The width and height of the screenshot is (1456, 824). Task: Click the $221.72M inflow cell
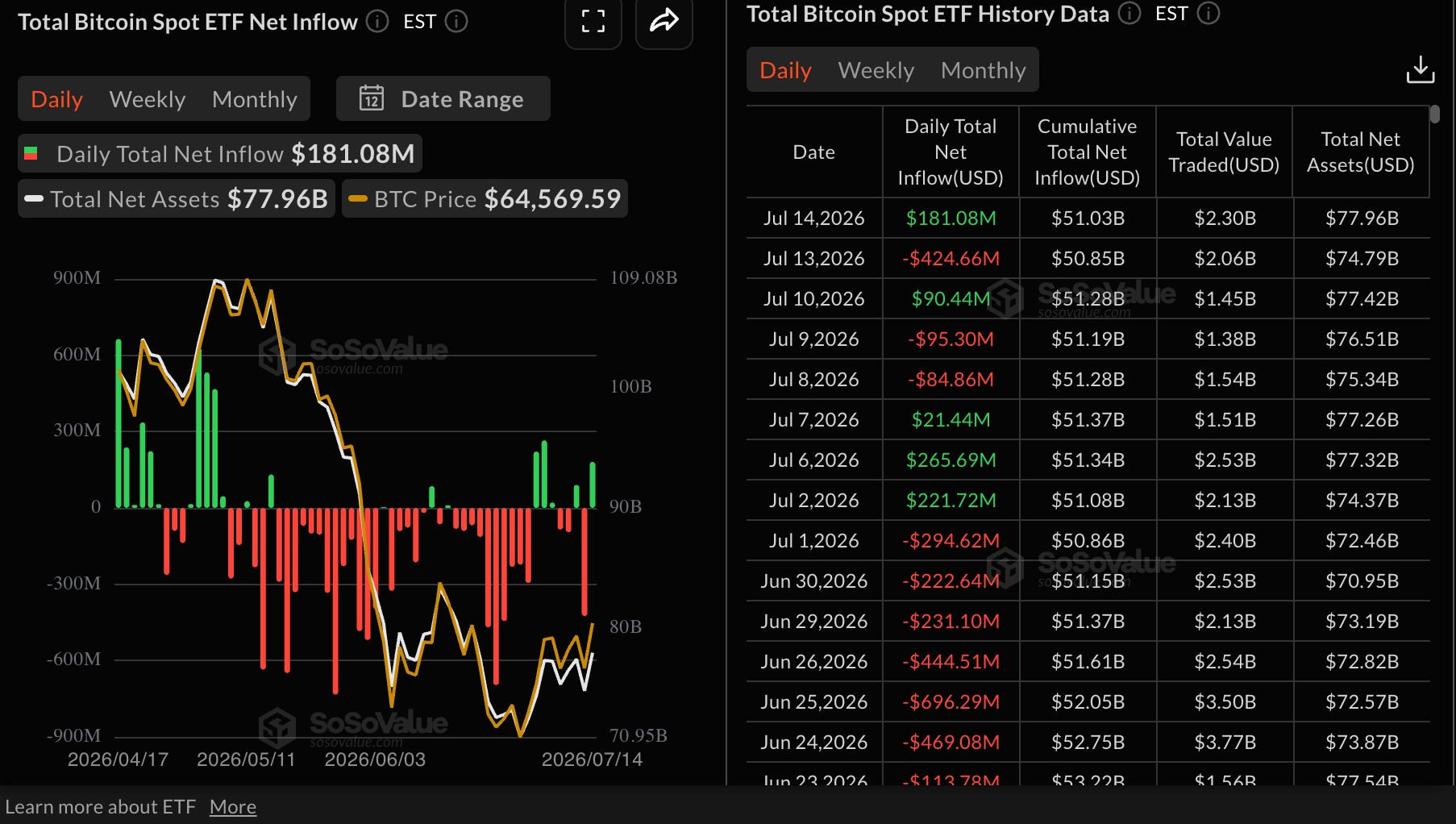click(x=951, y=501)
